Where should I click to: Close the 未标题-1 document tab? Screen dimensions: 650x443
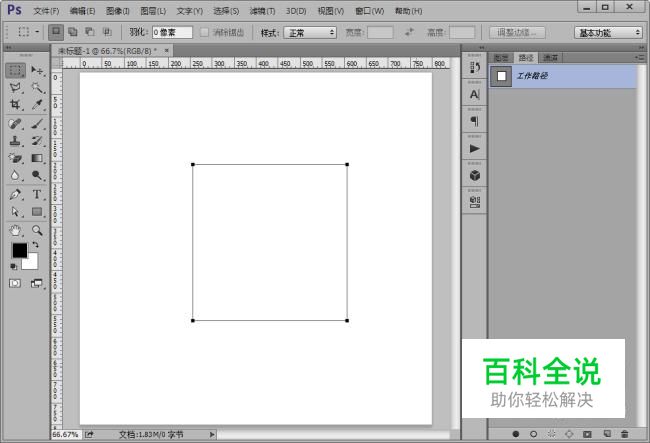coord(167,51)
